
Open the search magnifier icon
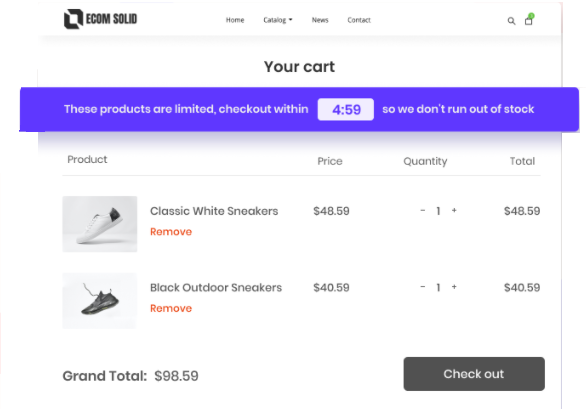pyautogui.click(x=511, y=21)
